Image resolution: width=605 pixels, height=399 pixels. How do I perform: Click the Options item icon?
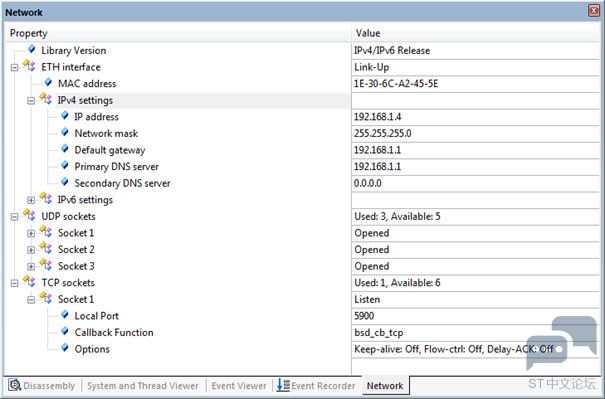[x=65, y=348]
